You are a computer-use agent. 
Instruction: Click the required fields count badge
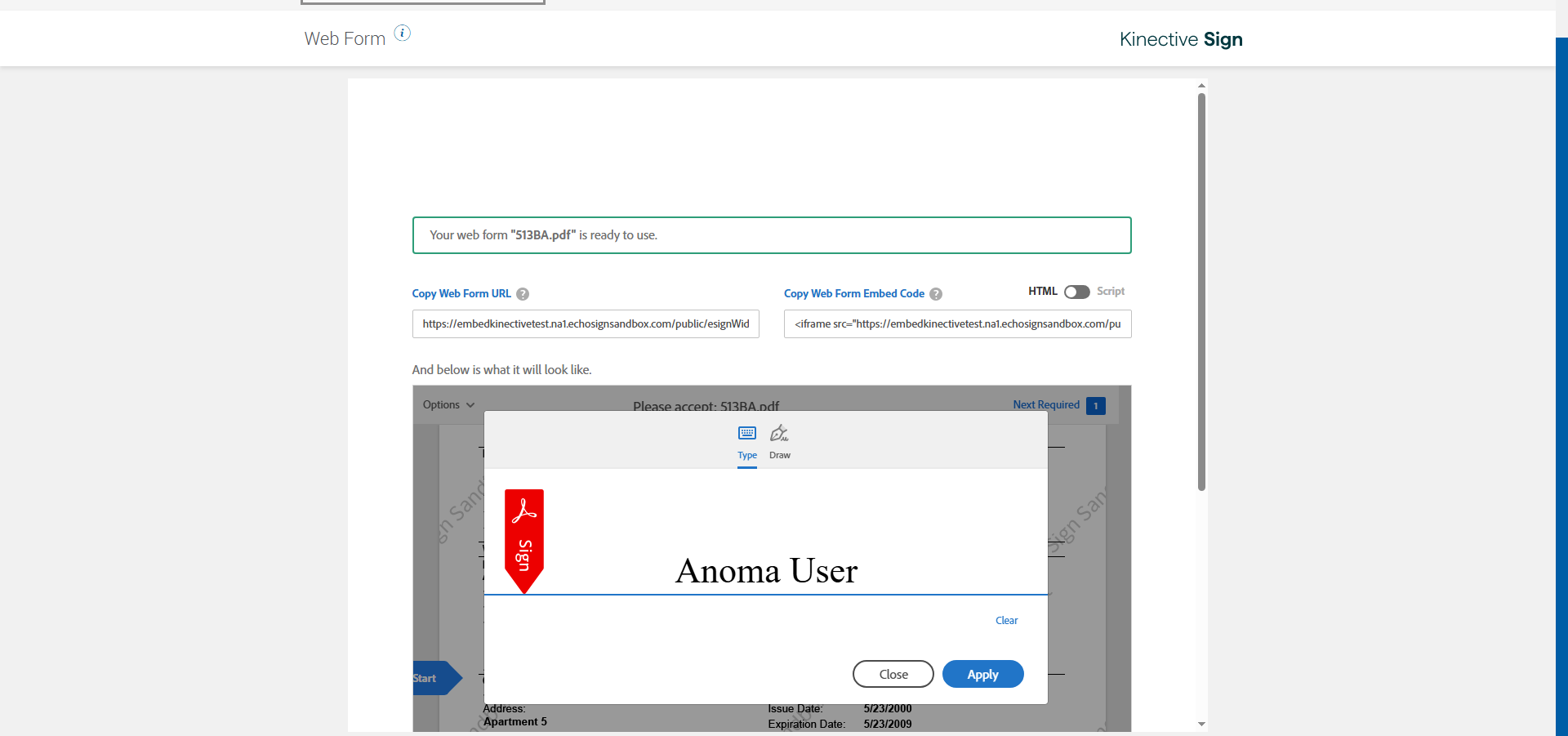click(1096, 405)
